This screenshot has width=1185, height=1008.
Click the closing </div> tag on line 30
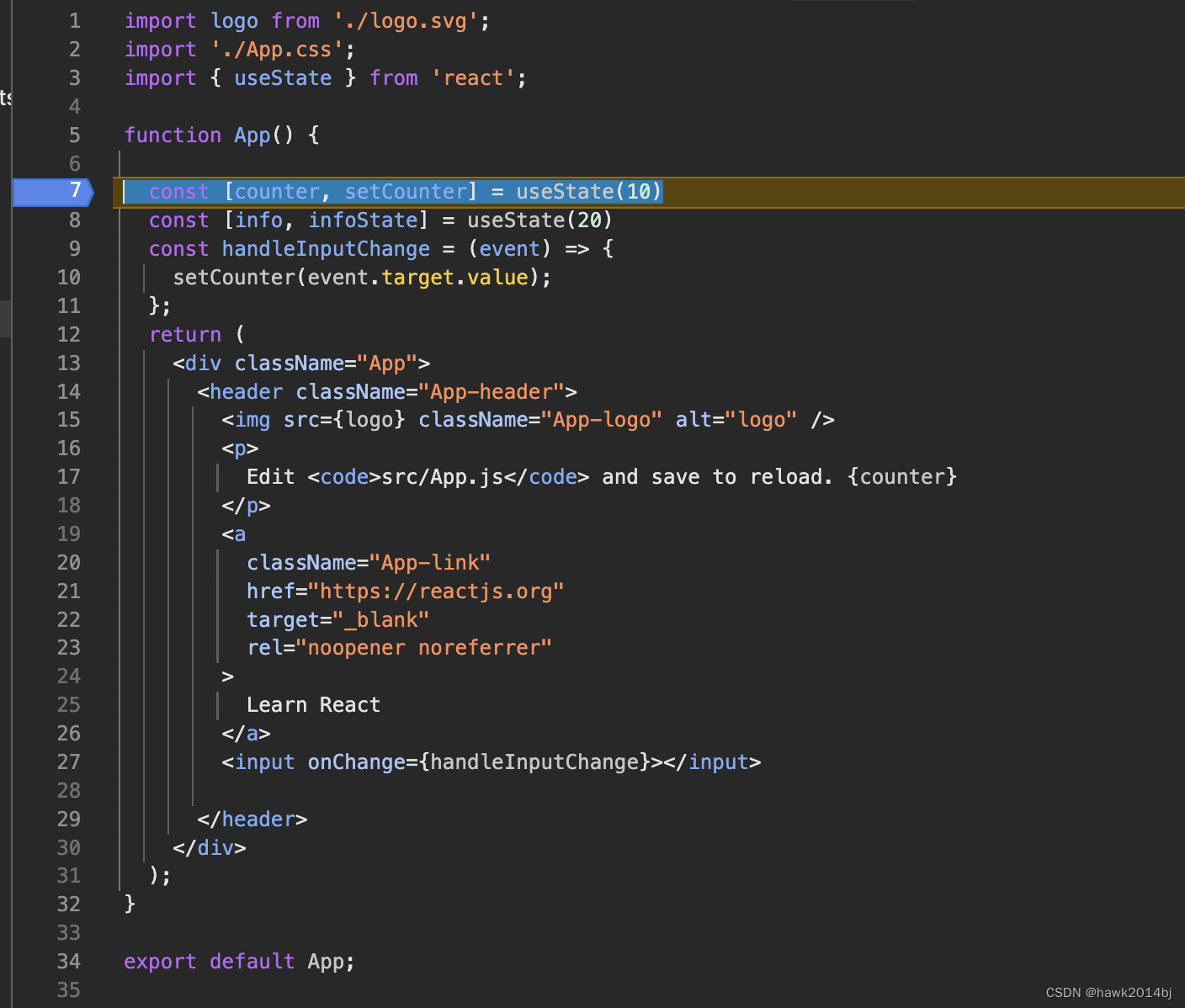tap(210, 848)
